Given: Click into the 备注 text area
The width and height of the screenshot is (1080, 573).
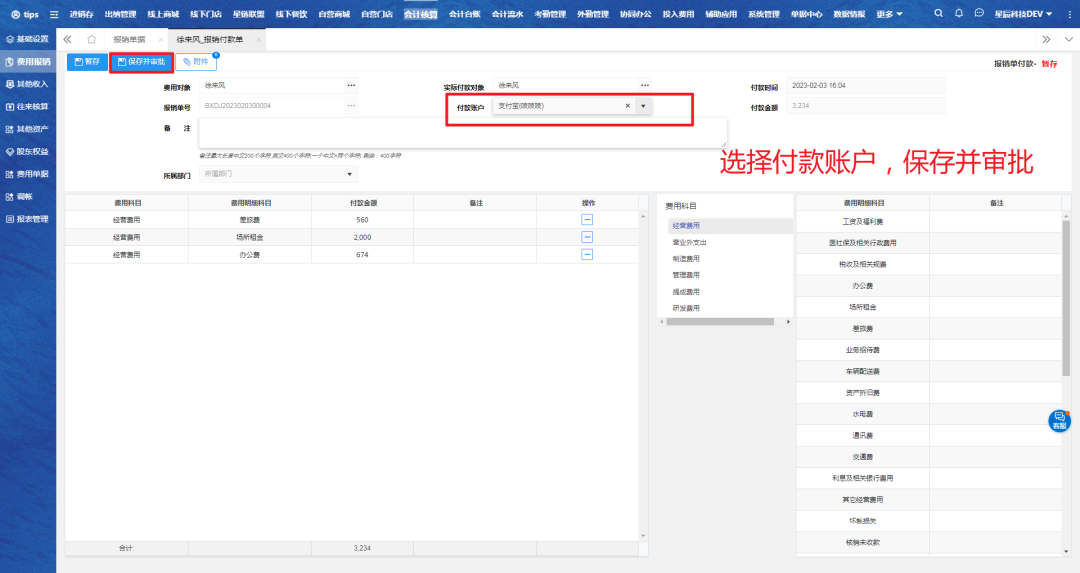Looking at the screenshot, I should [x=462, y=133].
